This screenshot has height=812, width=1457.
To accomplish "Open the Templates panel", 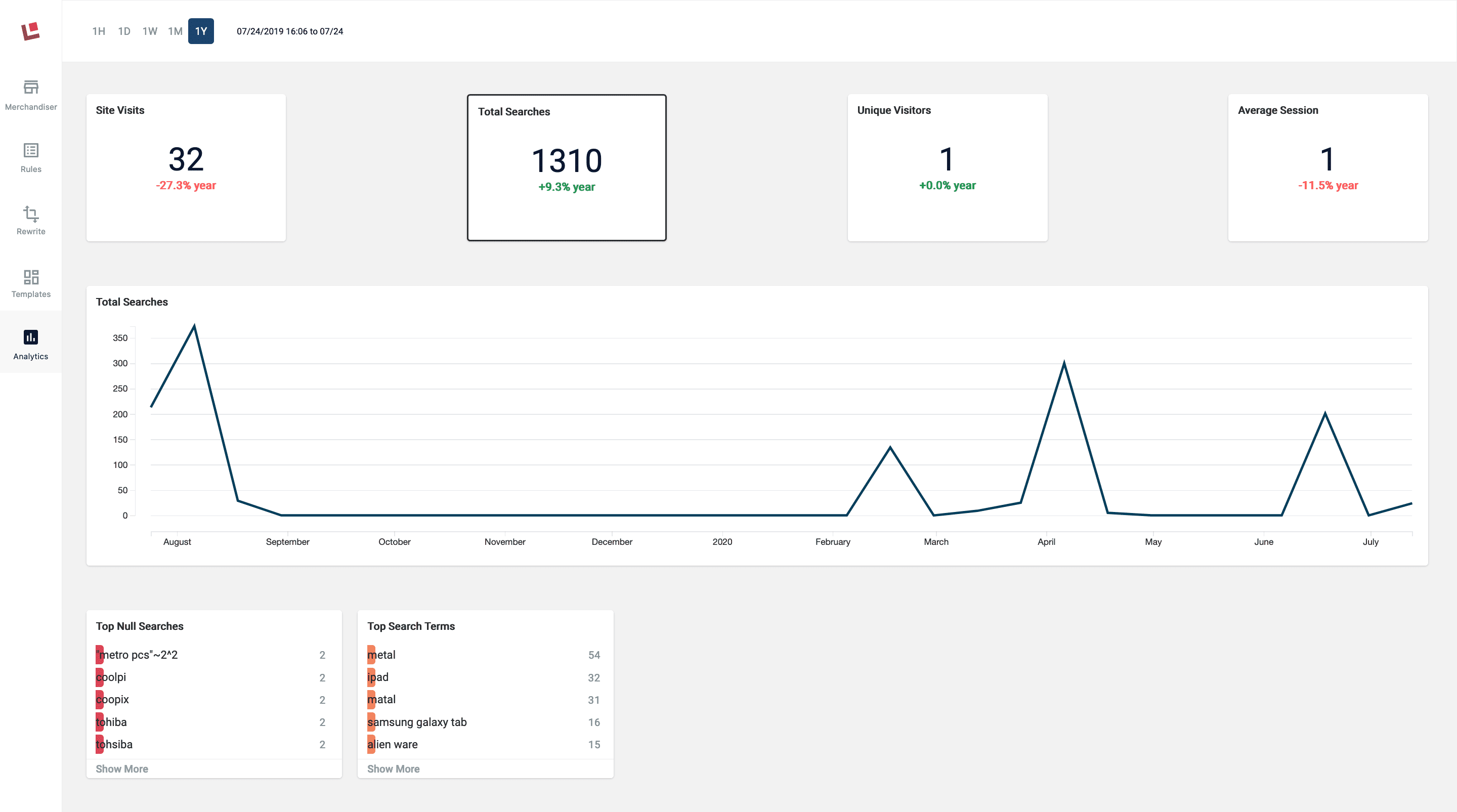I will click(x=30, y=282).
